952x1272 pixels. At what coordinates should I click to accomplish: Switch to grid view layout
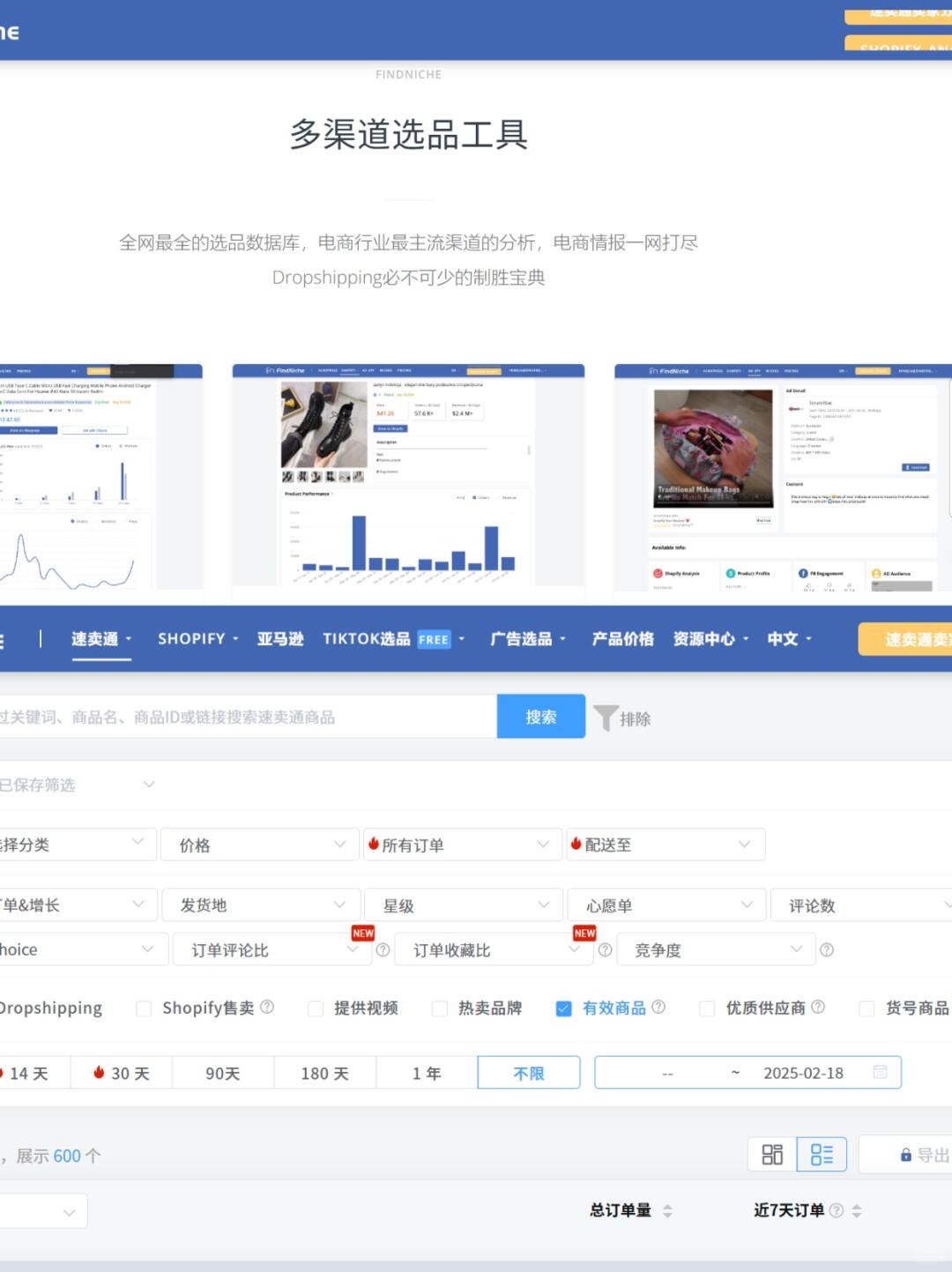pyautogui.click(x=772, y=1154)
